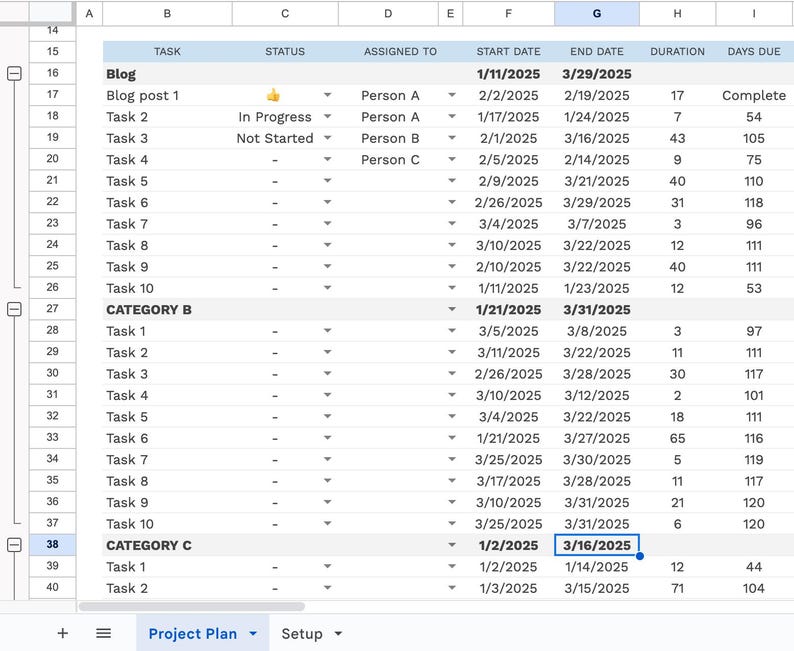This screenshot has width=794, height=651.
Task: Click end date 3/30/2025 in row 34
Action: [597, 460]
